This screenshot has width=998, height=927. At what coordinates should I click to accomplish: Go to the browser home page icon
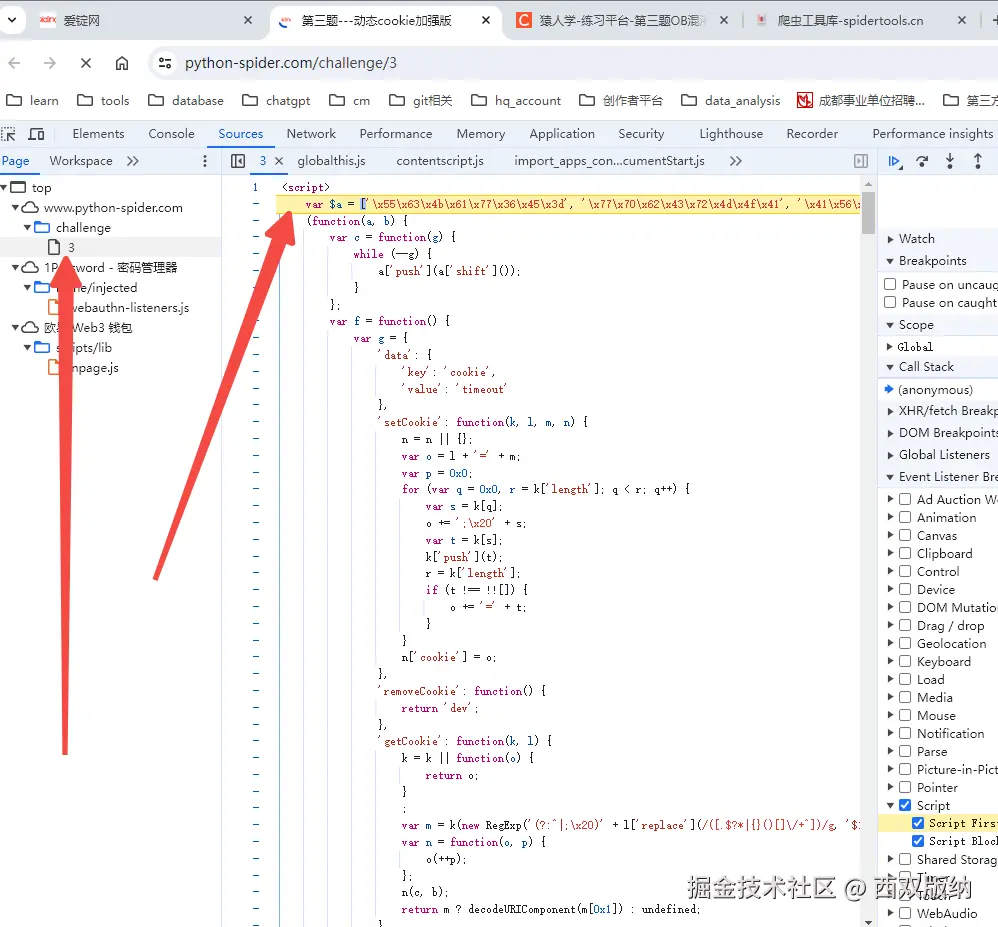(x=122, y=63)
